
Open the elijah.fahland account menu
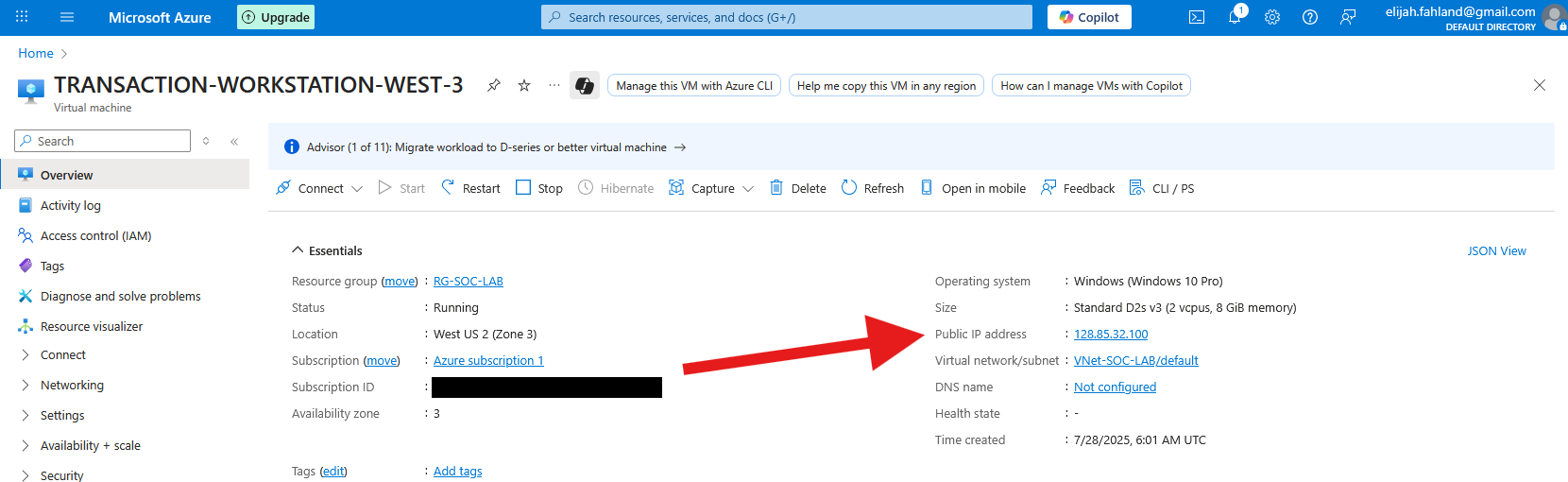1474,17
